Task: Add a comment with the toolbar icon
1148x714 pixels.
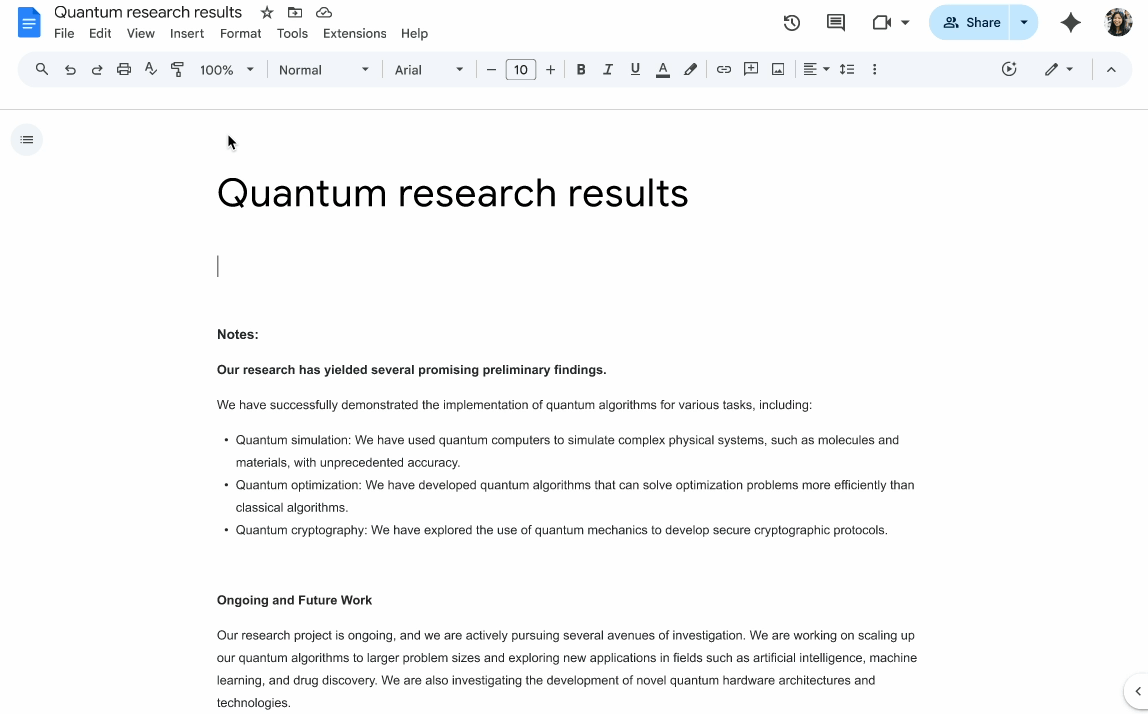Action: pyautogui.click(x=751, y=69)
